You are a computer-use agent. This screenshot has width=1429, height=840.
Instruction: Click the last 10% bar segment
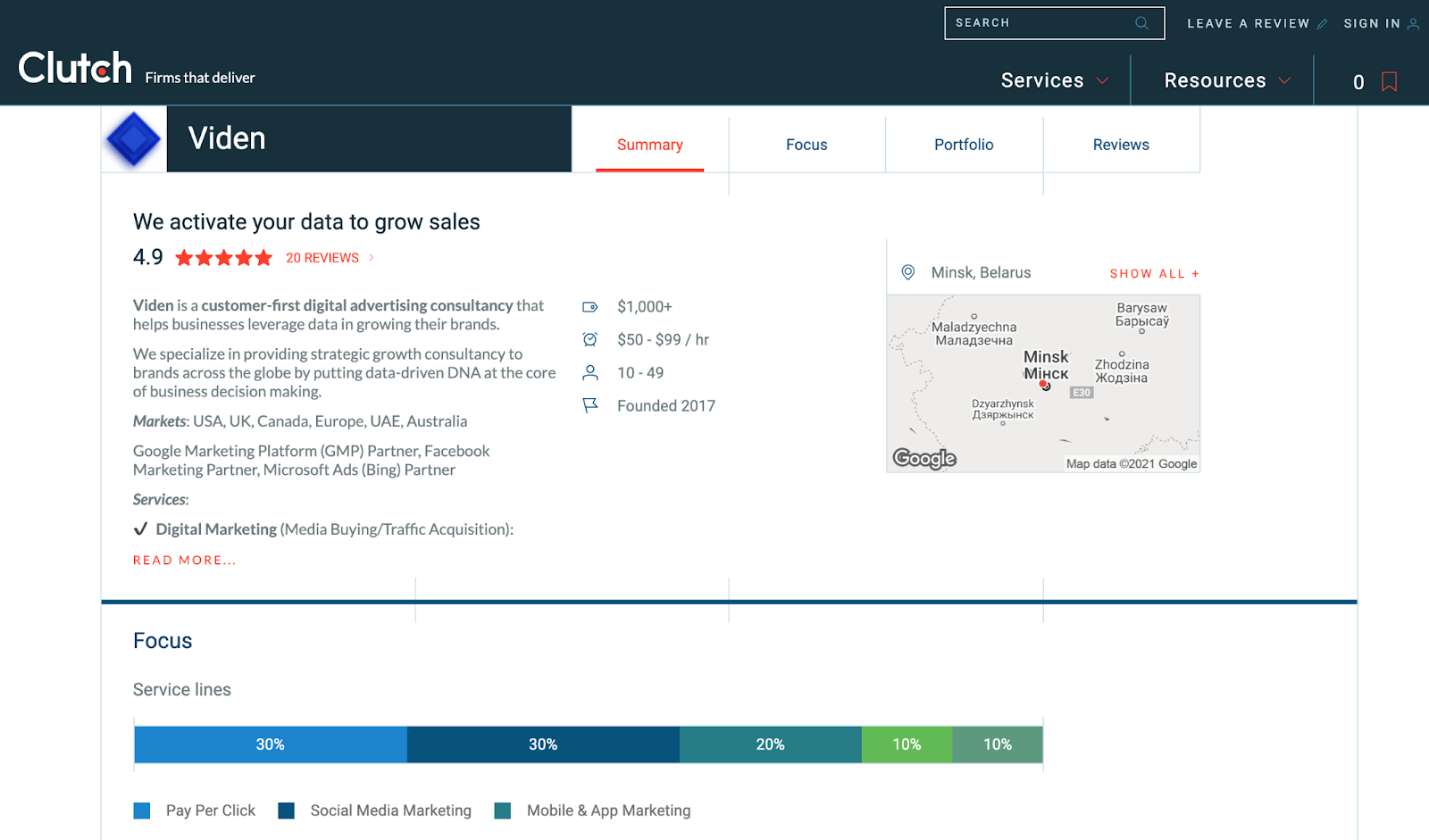click(998, 744)
